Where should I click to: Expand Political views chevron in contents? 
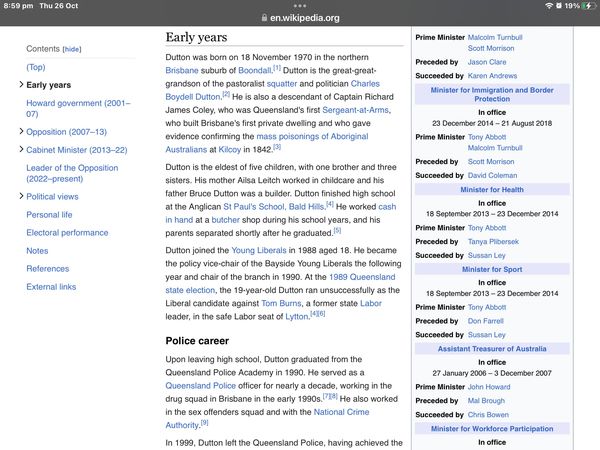point(20,197)
